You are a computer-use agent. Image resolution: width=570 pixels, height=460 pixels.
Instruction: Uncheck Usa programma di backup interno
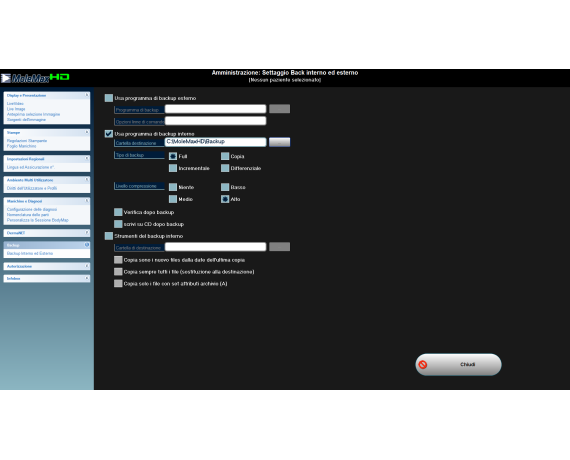(x=109, y=133)
